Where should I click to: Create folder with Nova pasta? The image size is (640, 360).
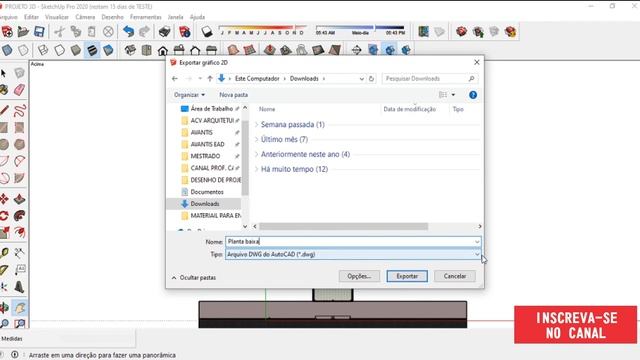click(233, 95)
